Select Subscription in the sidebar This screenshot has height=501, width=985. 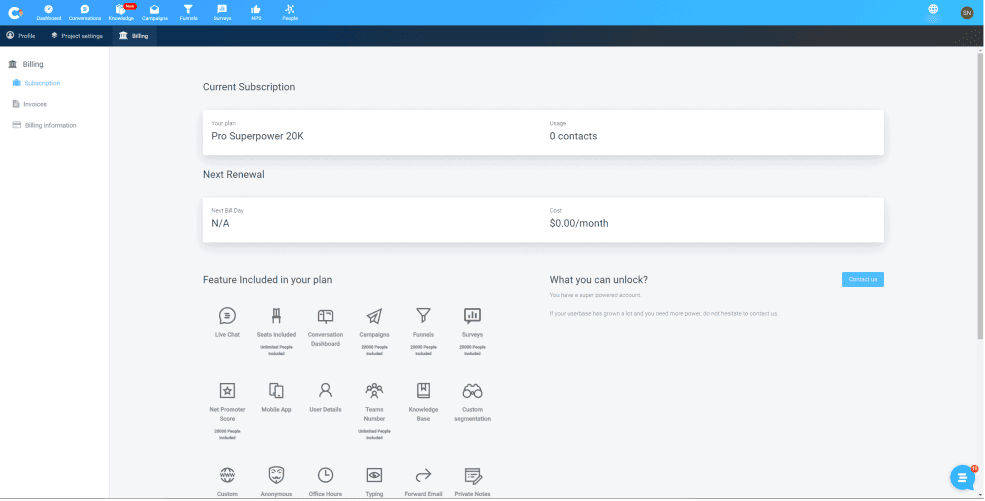42,83
